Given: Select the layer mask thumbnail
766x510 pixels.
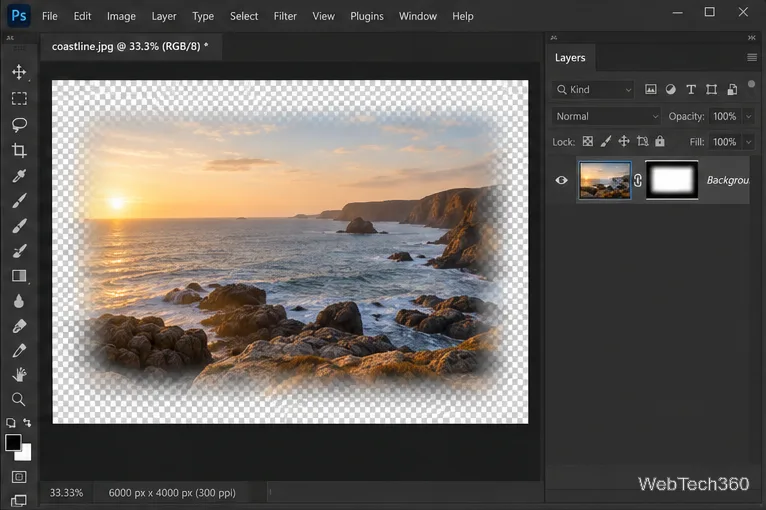Looking at the screenshot, I should (672, 180).
